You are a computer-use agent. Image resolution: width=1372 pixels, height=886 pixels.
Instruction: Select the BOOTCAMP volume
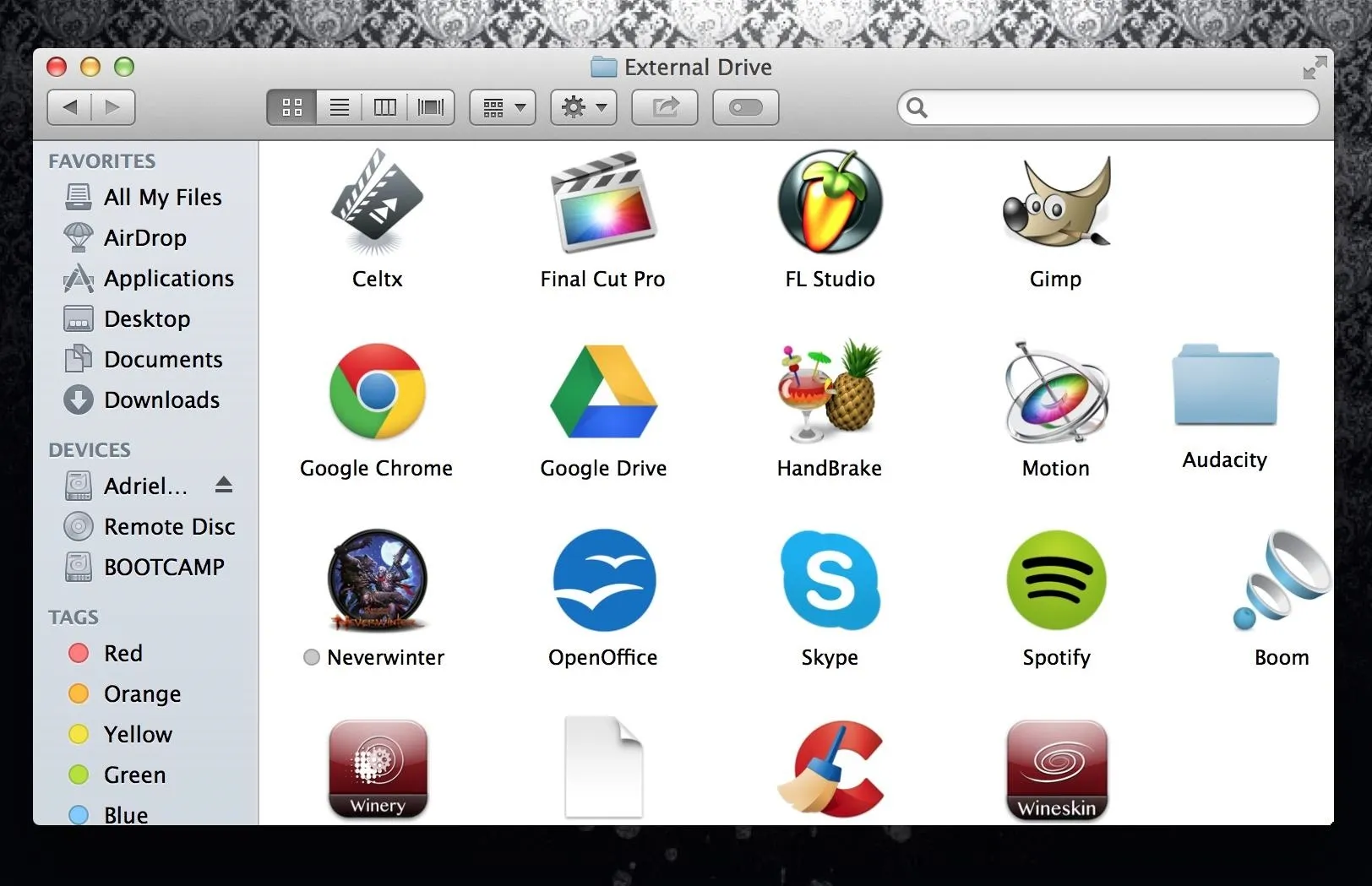[x=145, y=567]
